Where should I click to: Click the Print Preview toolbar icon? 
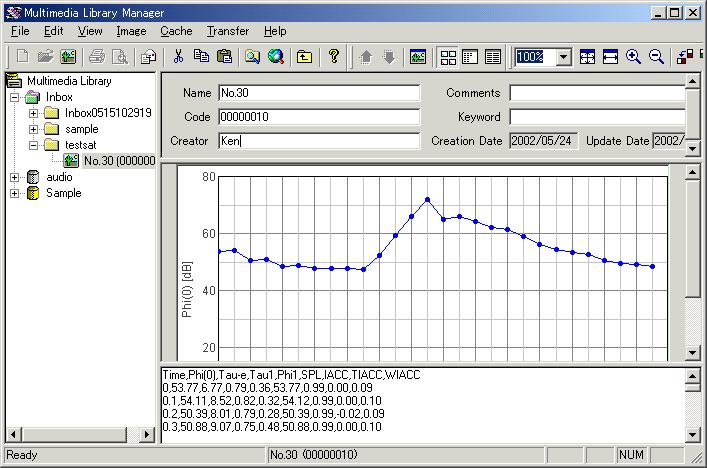[x=120, y=57]
